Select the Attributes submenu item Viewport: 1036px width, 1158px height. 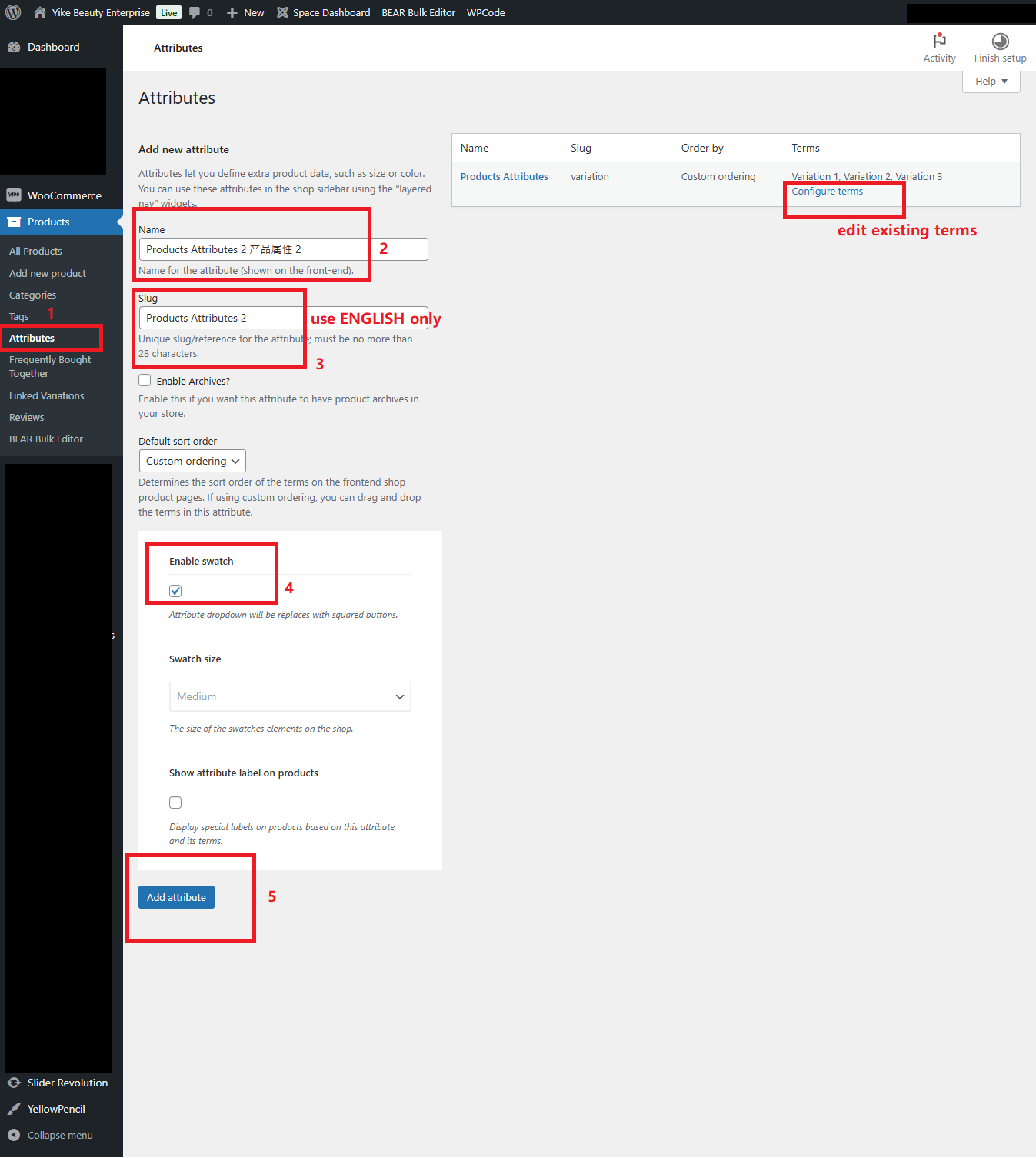(32, 338)
